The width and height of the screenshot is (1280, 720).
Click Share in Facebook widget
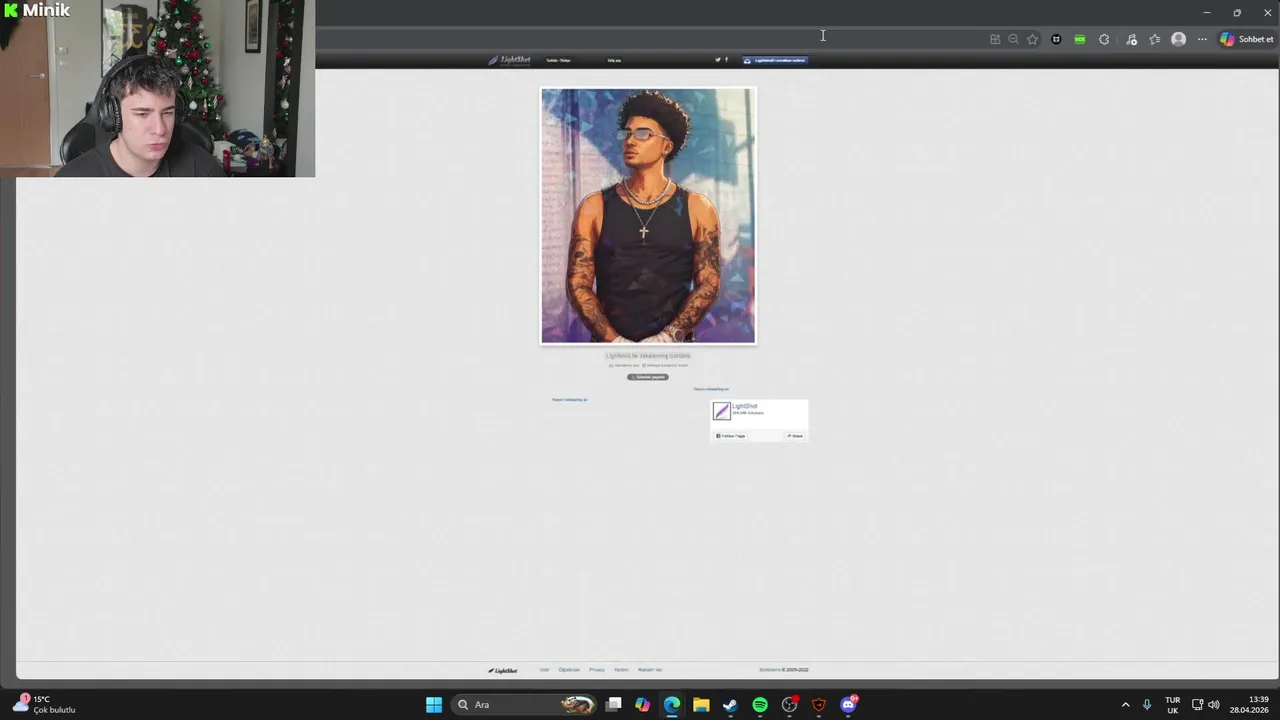pos(795,436)
